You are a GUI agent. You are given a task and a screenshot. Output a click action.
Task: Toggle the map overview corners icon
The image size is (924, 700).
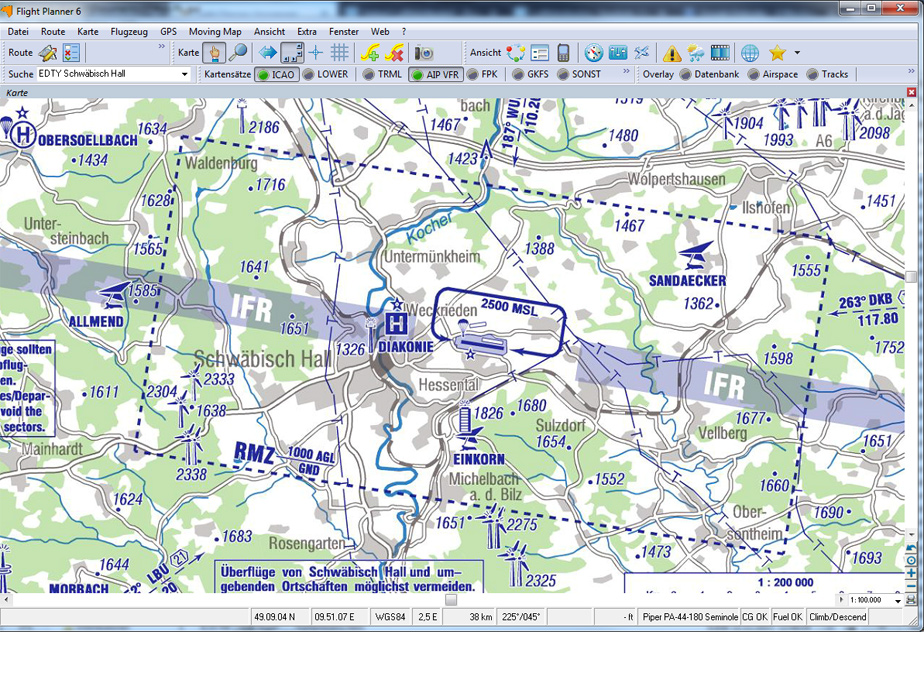292,53
